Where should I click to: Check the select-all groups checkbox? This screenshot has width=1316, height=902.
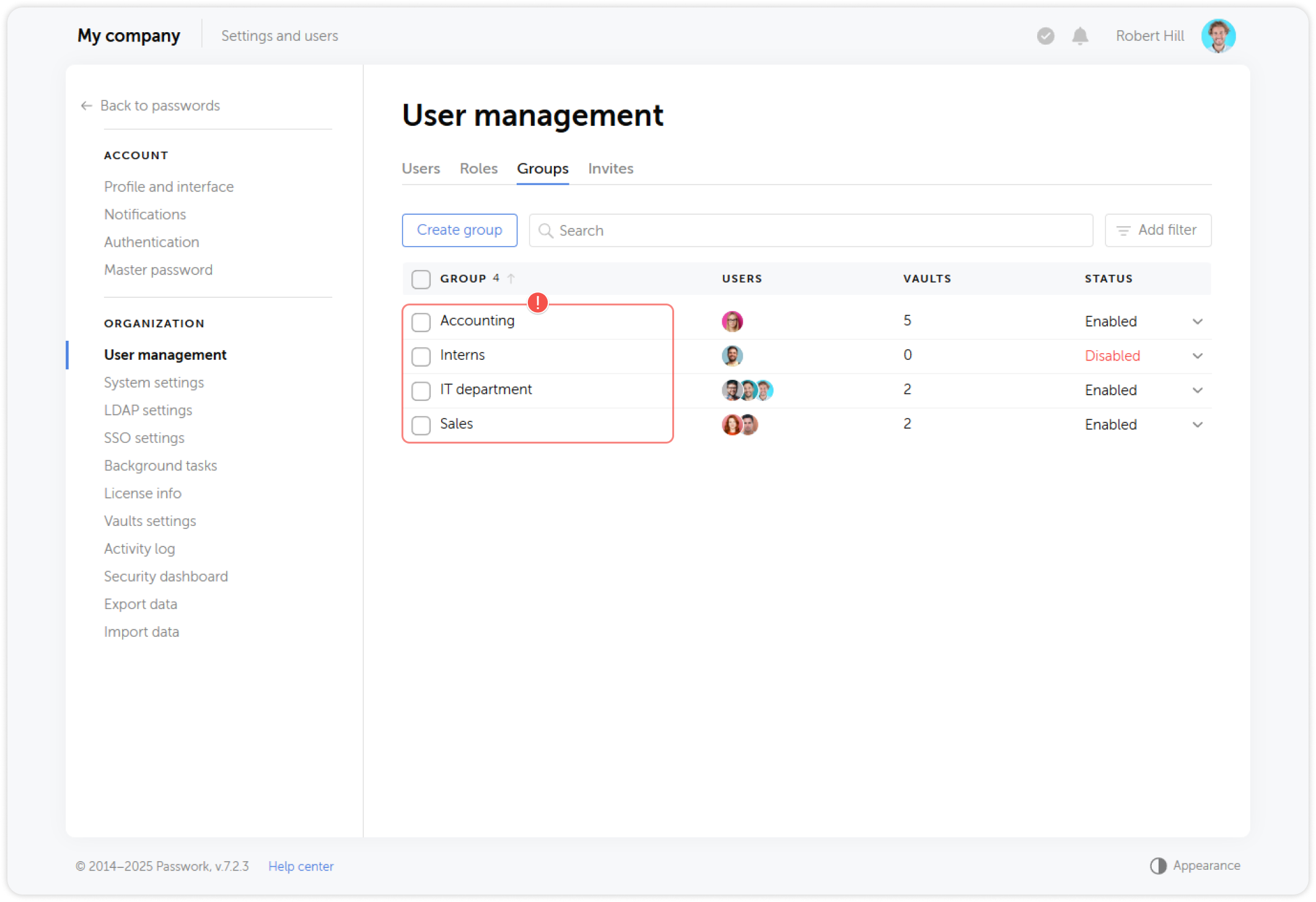pos(421,279)
